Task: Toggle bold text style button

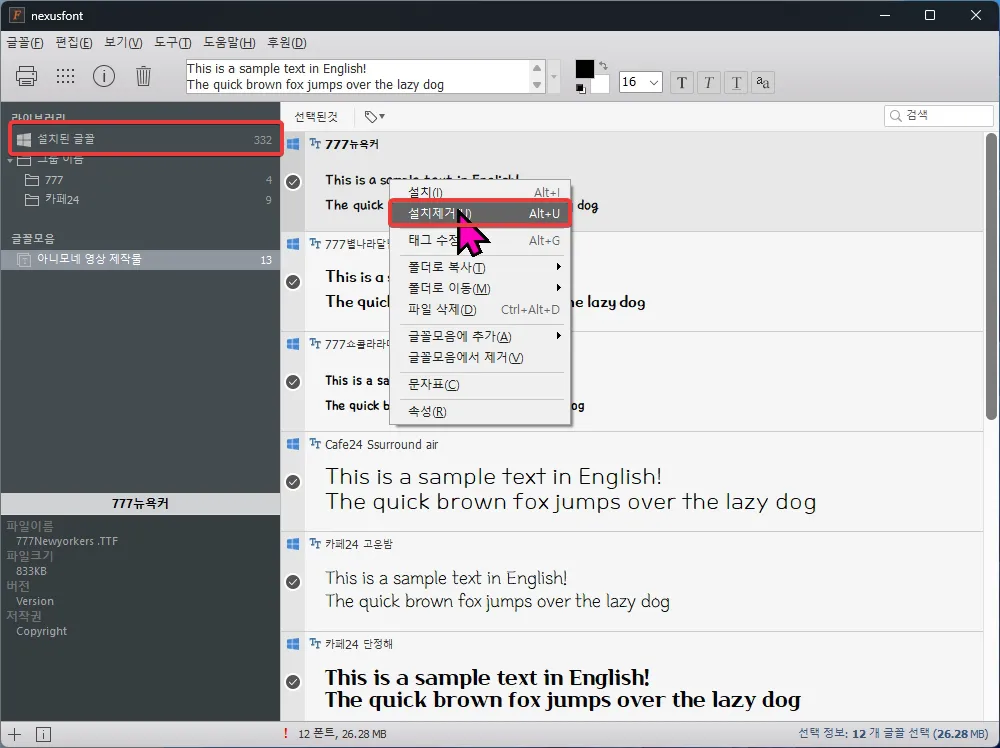Action: tap(682, 82)
